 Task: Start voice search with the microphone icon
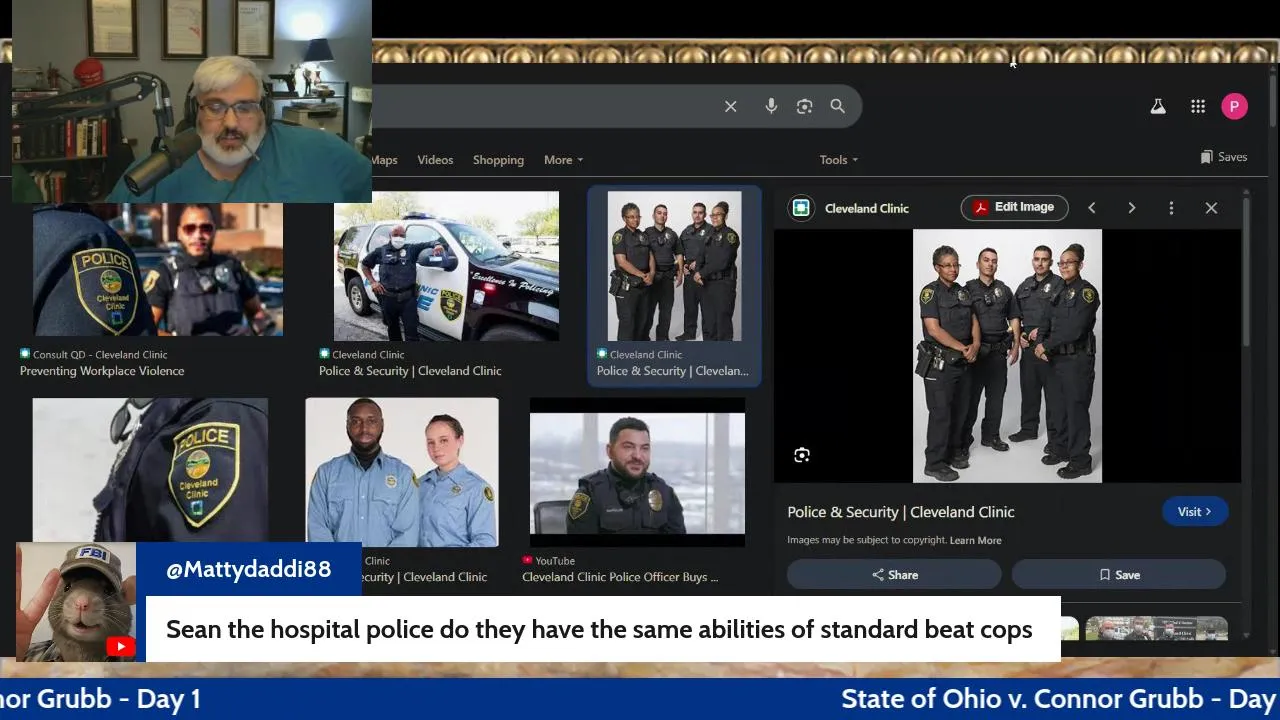click(771, 106)
